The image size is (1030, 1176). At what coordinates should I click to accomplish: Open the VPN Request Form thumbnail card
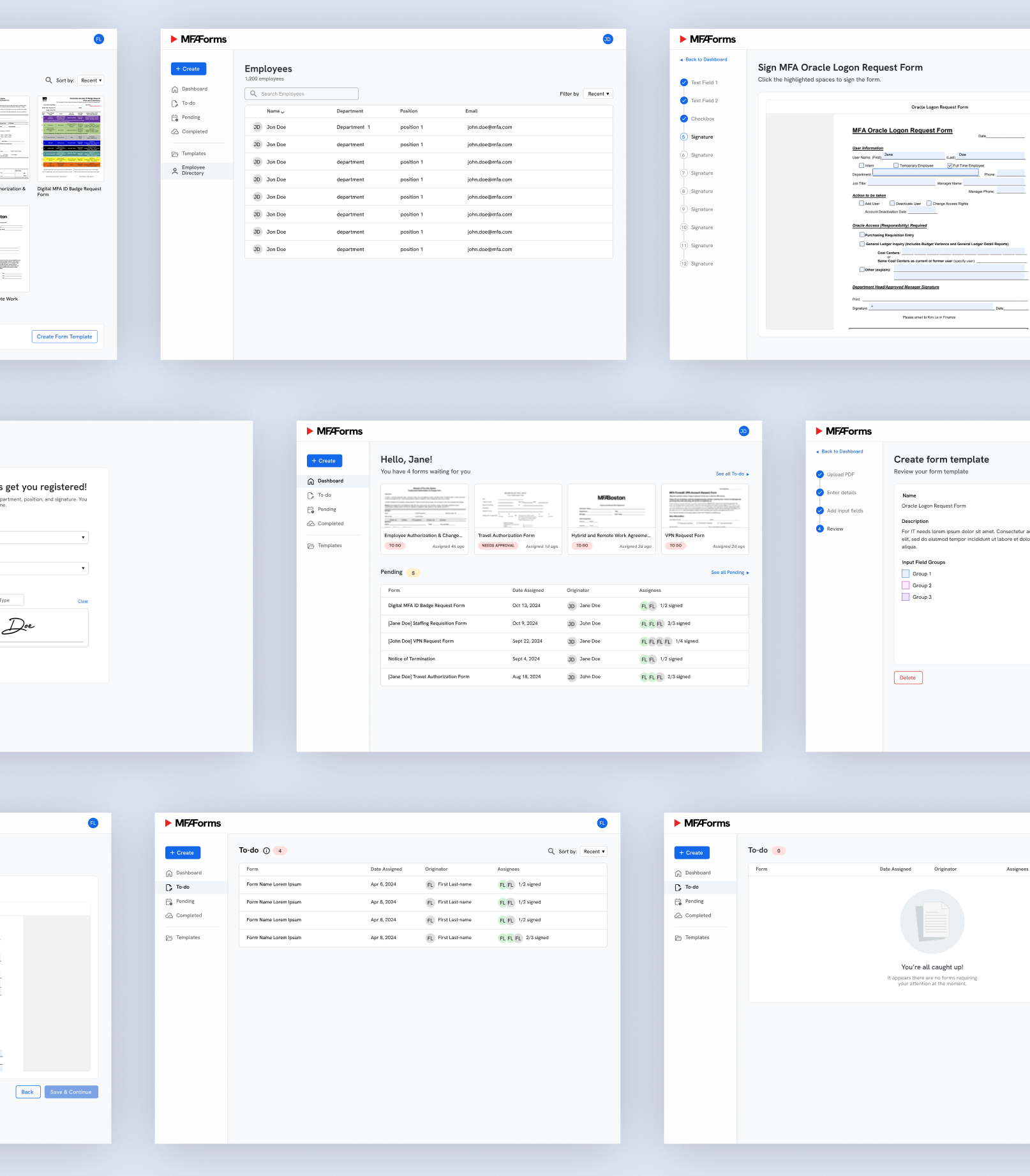[x=705, y=518]
